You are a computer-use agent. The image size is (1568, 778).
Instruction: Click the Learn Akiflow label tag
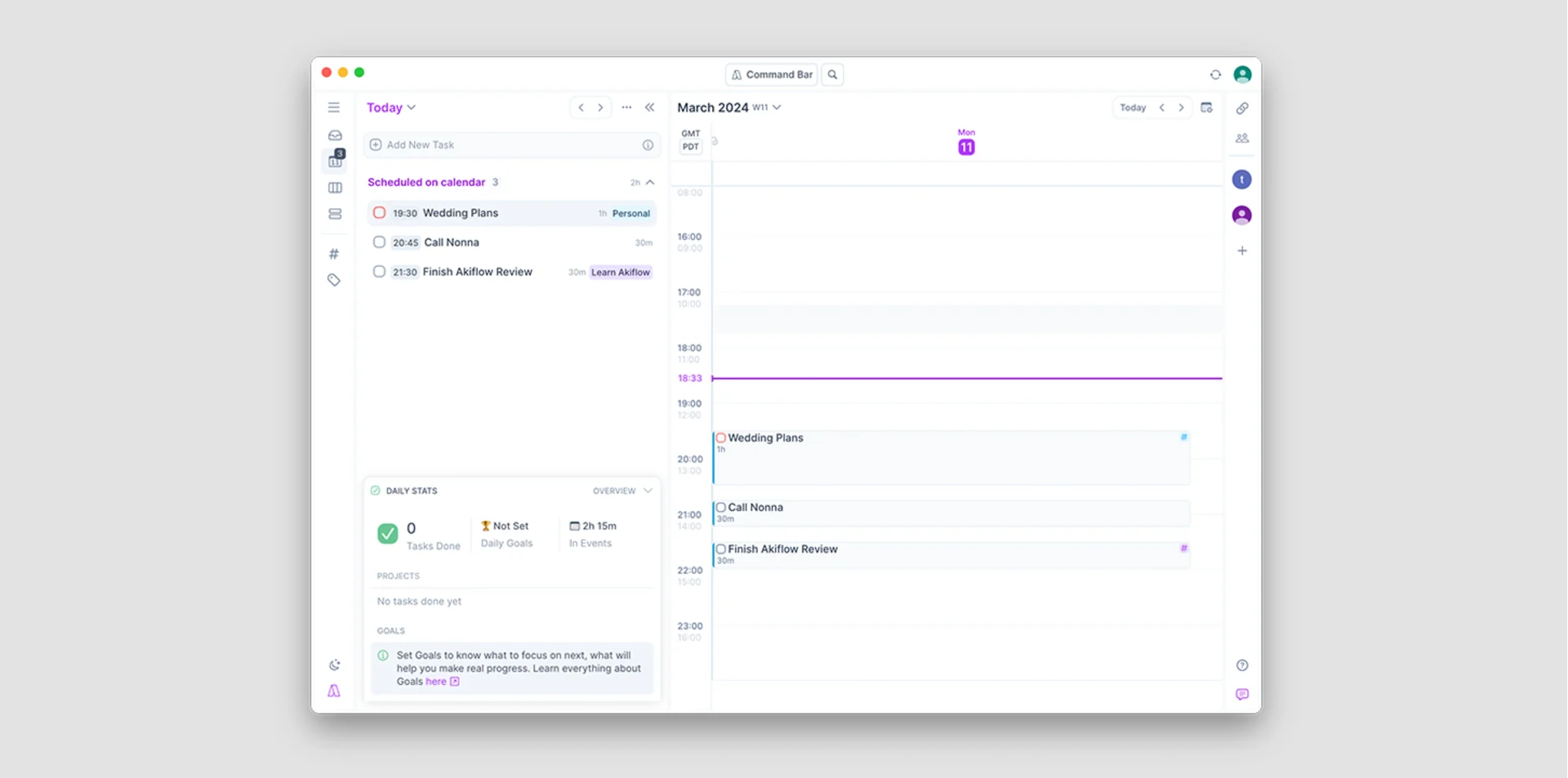point(621,273)
